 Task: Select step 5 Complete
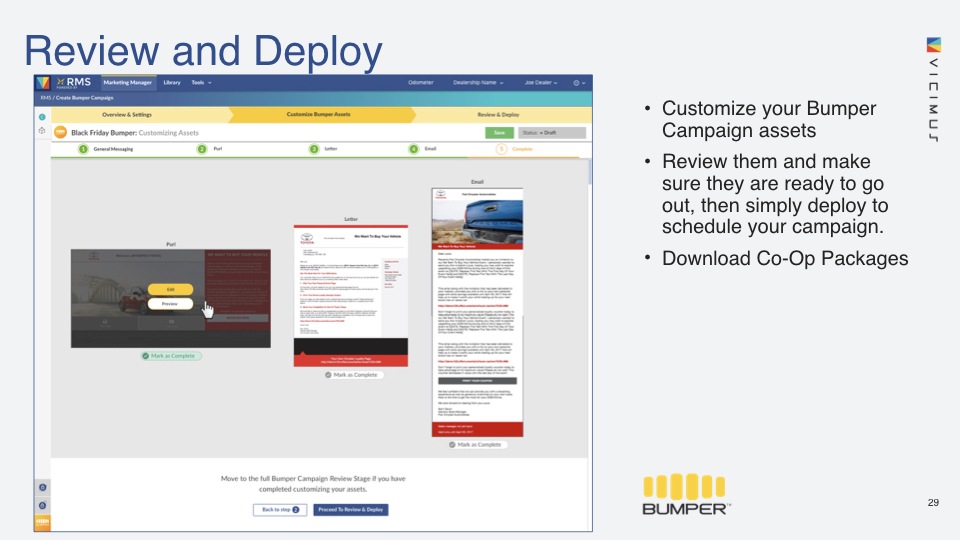(x=514, y=149)
